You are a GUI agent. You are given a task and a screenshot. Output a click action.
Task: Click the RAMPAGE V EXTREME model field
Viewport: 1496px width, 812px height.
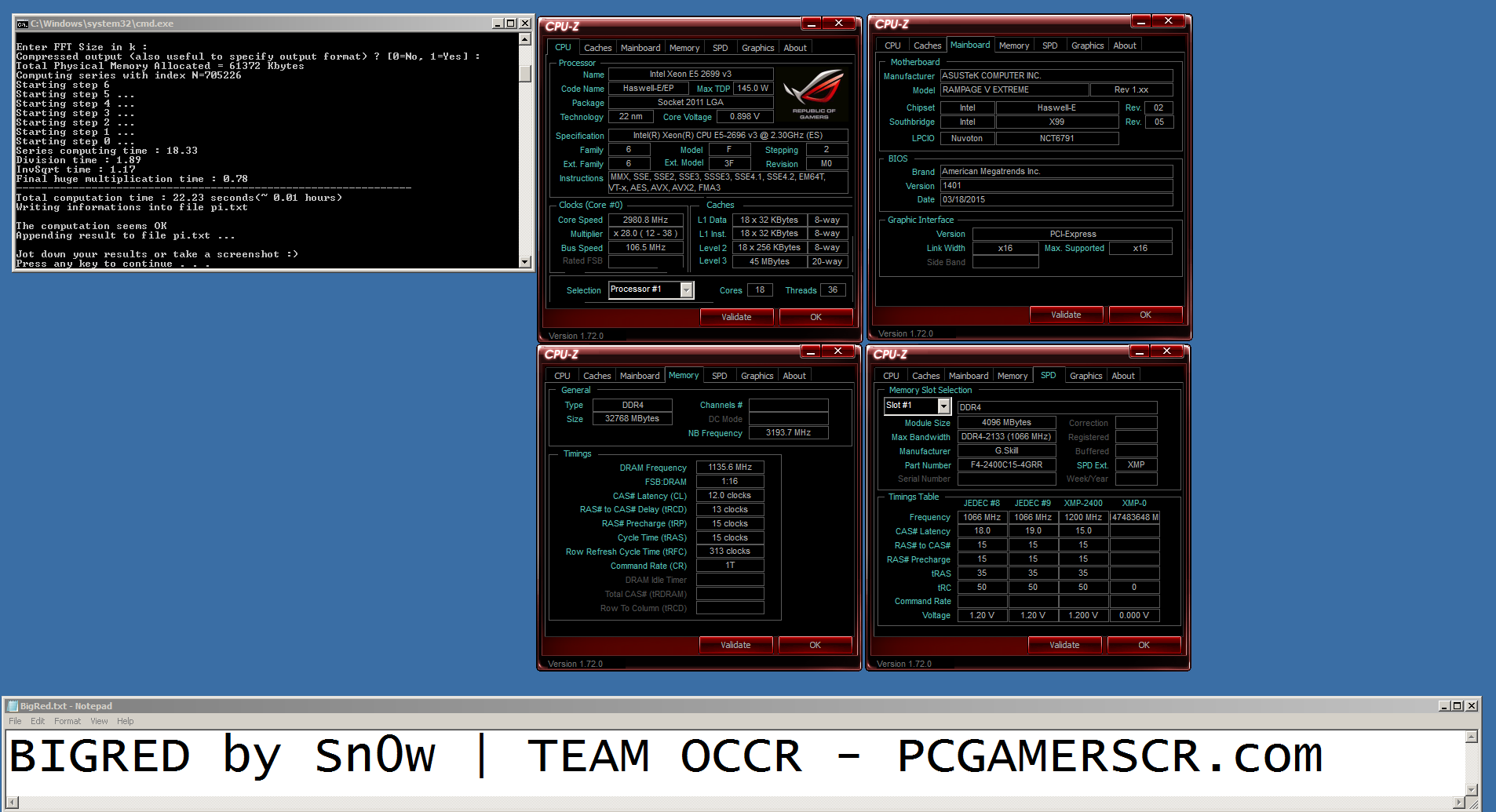[x=1015, y=89]
